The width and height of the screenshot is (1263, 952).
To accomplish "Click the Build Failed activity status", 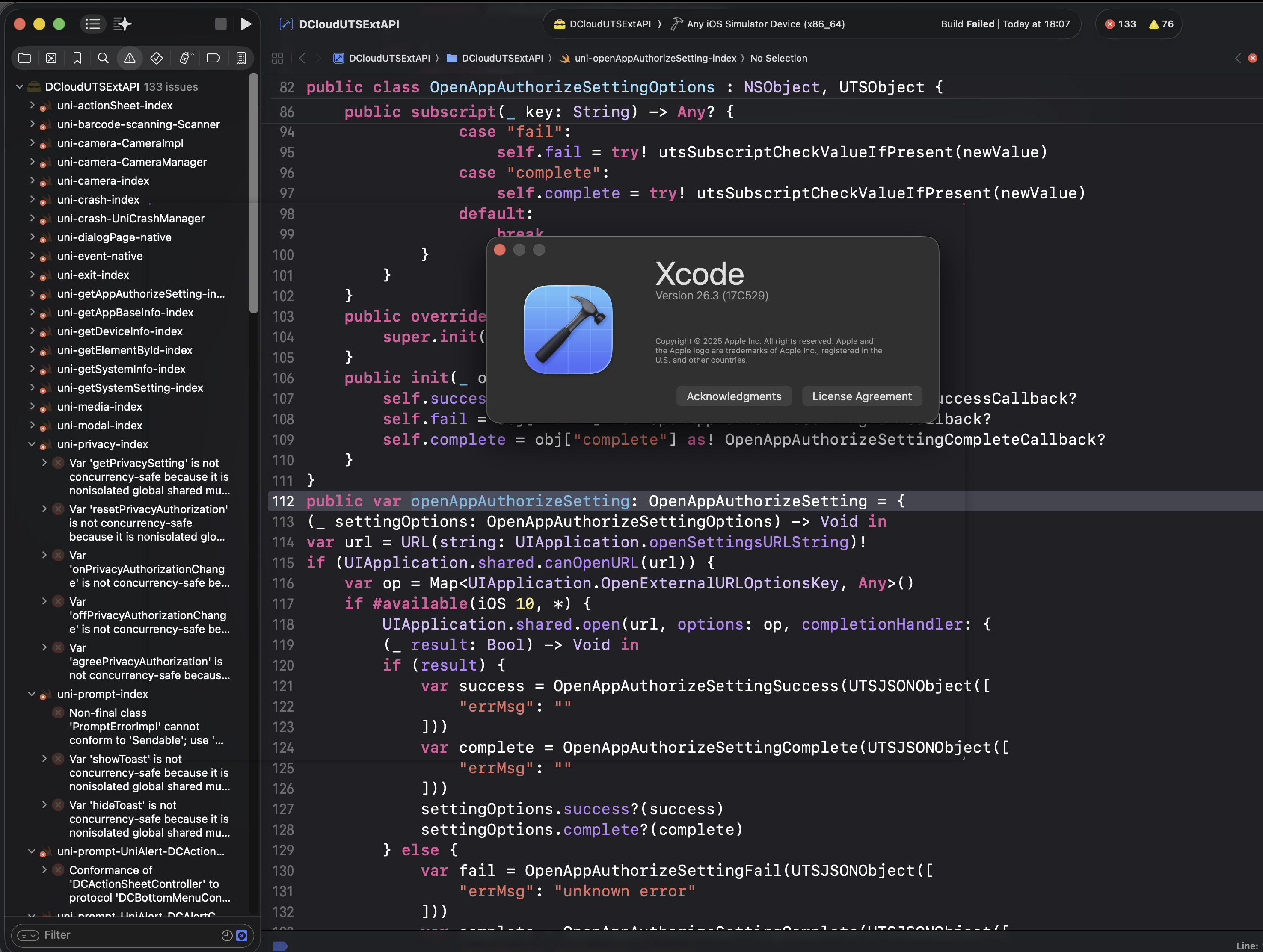I will click(1005, 24).
